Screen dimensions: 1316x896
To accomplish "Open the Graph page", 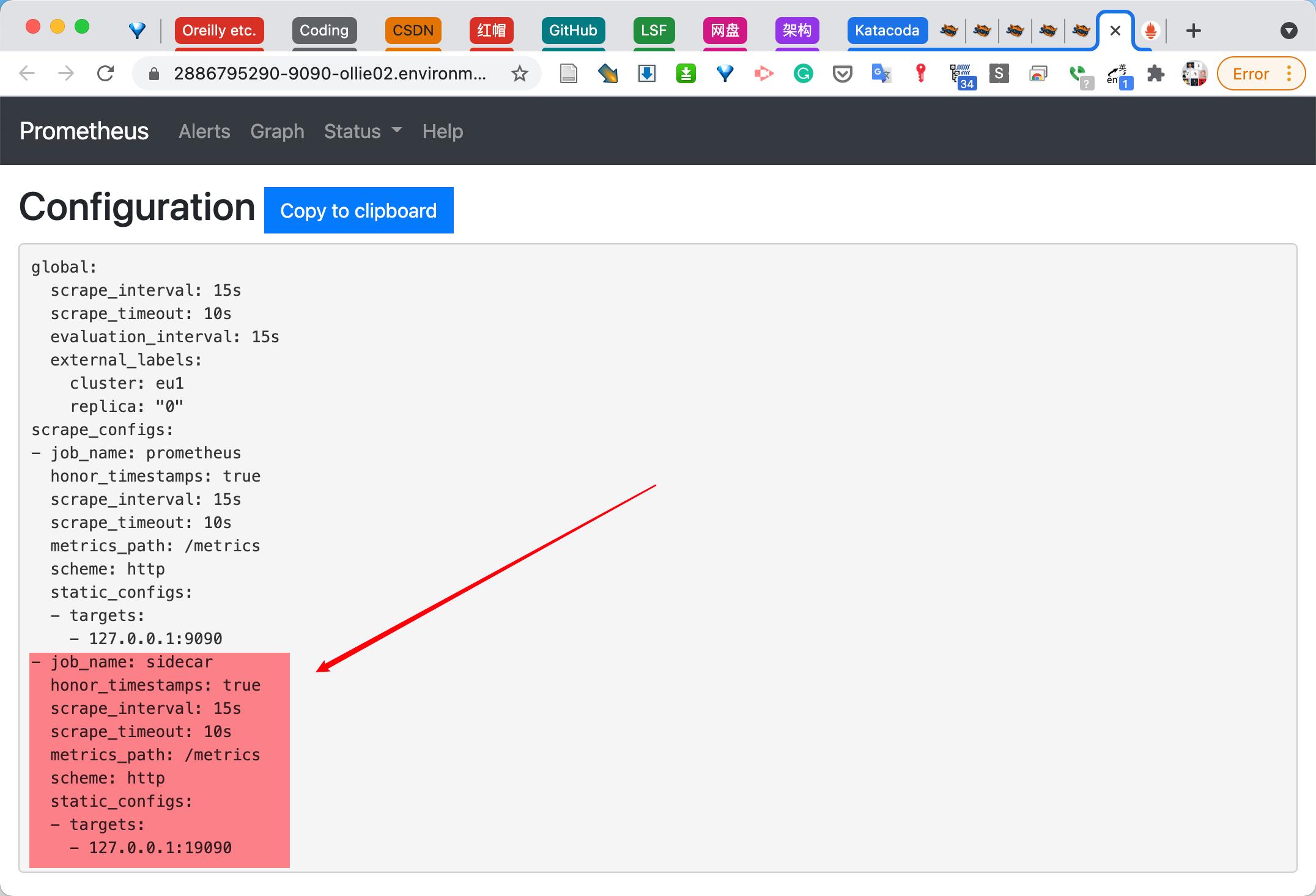I will click(x=277, y=131).
